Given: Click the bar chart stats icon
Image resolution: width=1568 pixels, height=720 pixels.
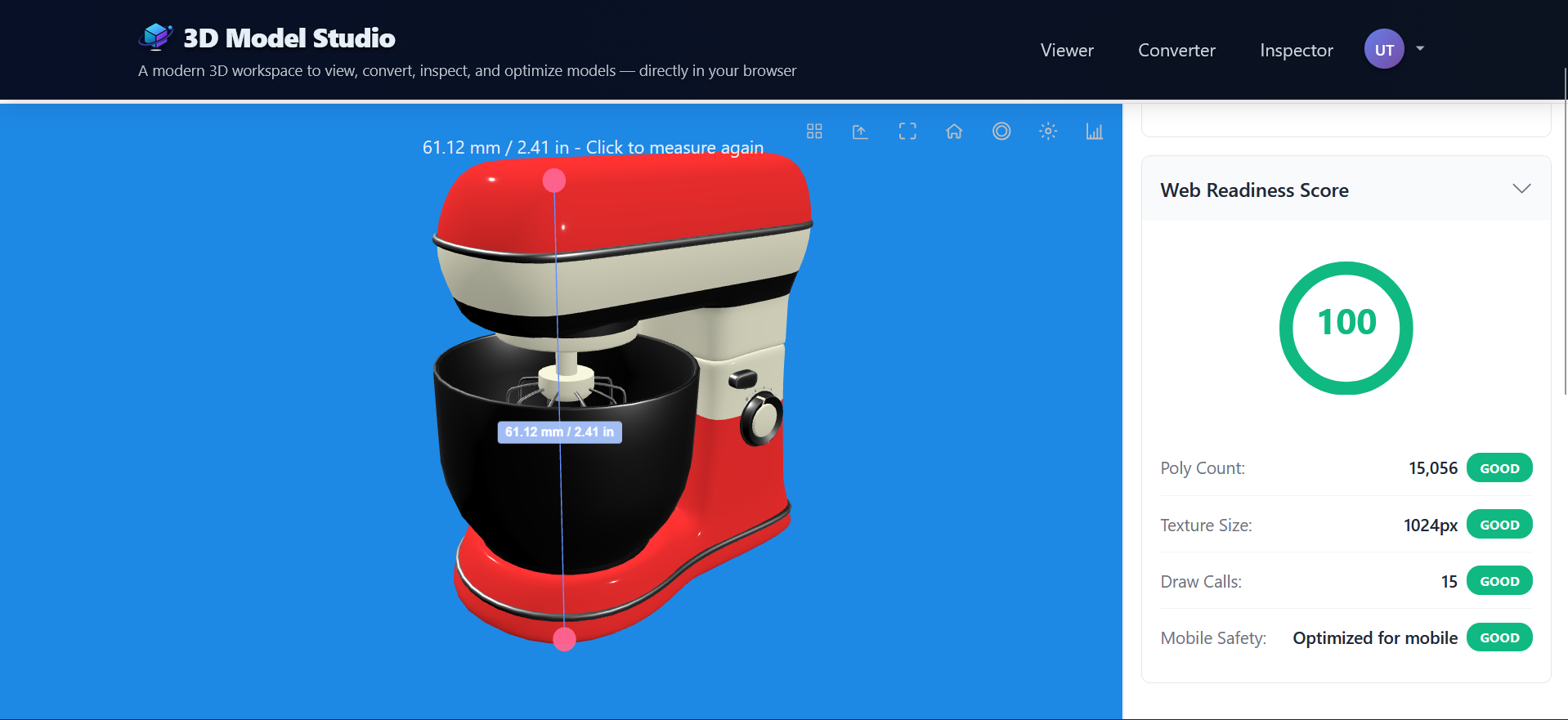Looking at the screenshot, I should 1095,132.
